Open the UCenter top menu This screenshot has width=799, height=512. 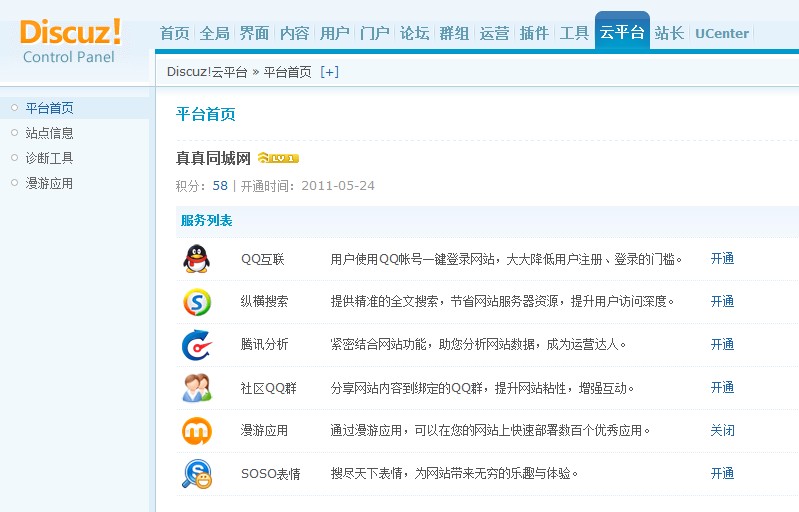pos(722,34)
